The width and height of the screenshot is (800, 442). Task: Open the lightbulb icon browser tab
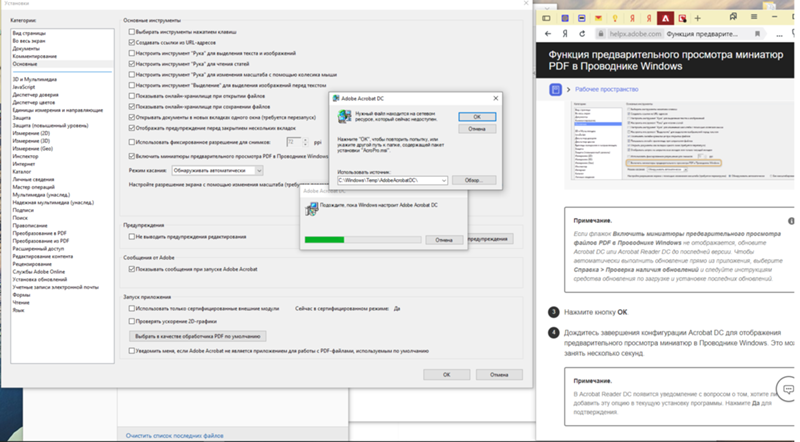click(615, 18)
